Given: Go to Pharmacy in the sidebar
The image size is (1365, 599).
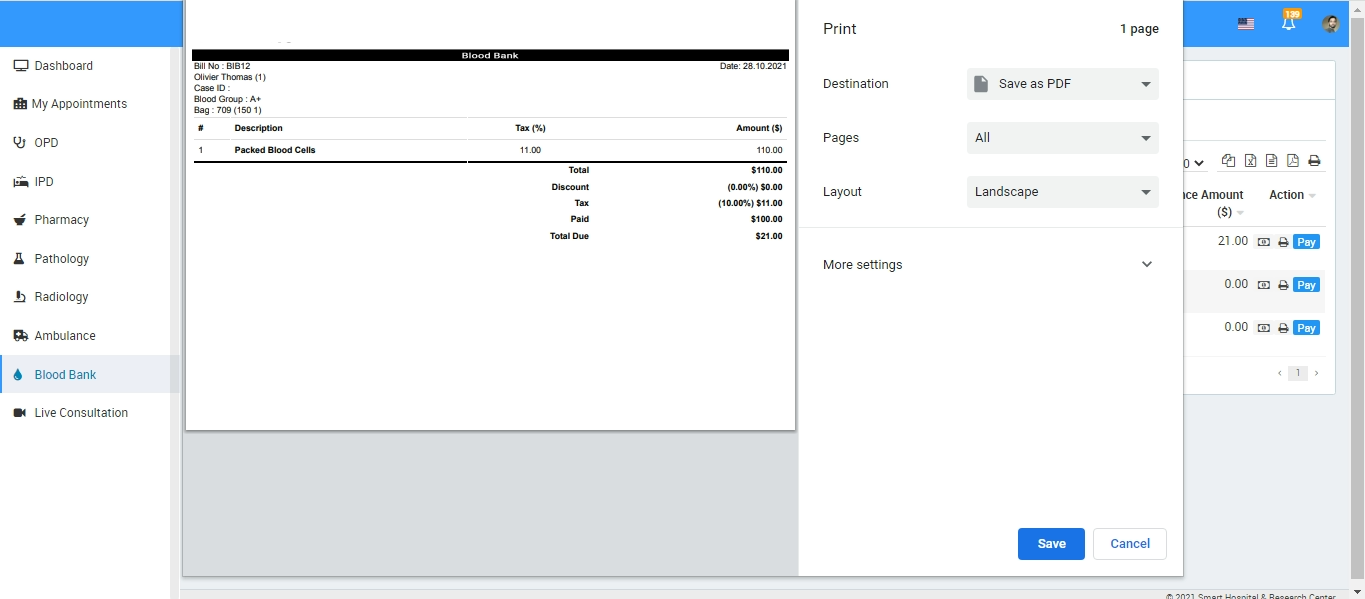Looking at the screenshot, I should click(x=61, y=220).
